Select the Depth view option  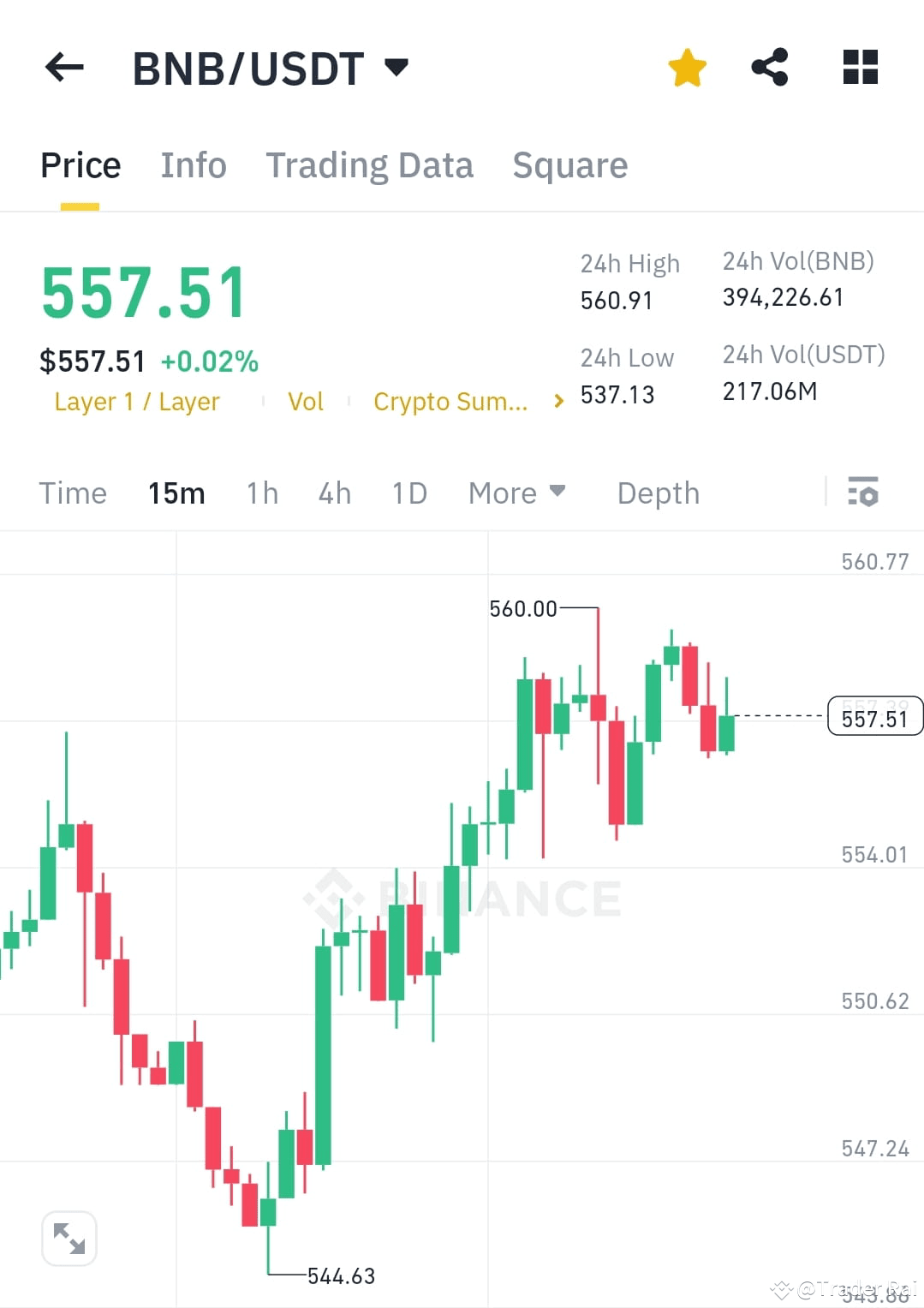[657, 493]
